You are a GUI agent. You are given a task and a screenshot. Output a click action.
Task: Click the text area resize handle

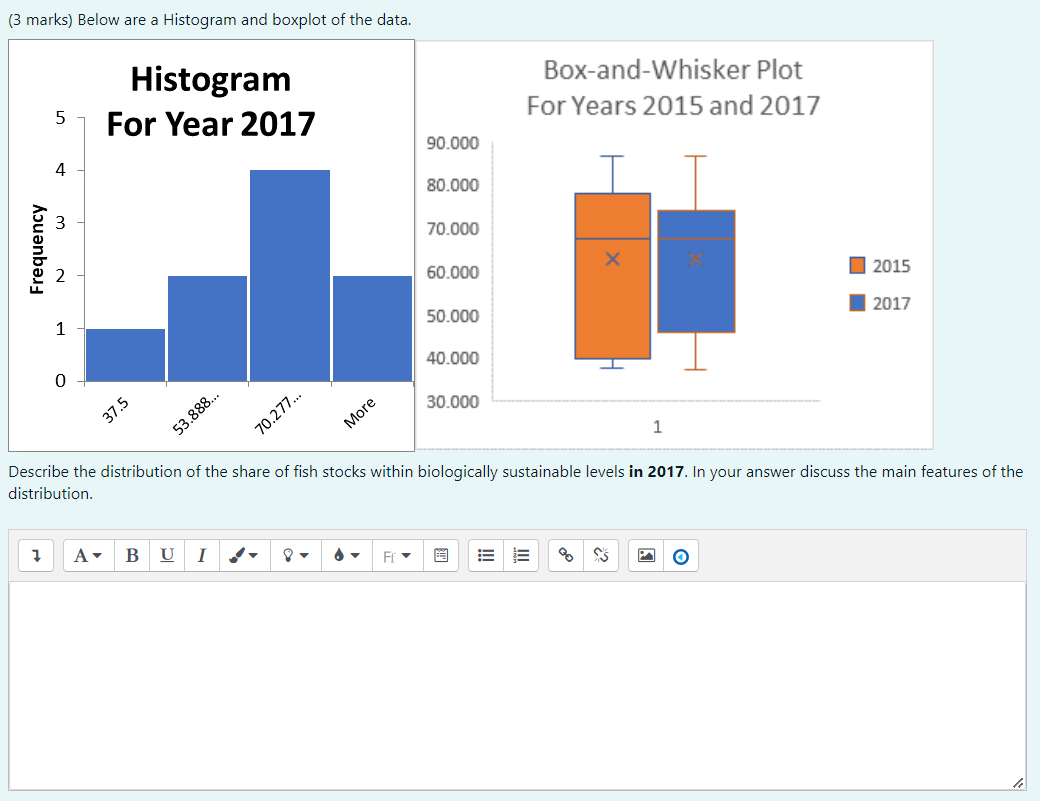1019,783
